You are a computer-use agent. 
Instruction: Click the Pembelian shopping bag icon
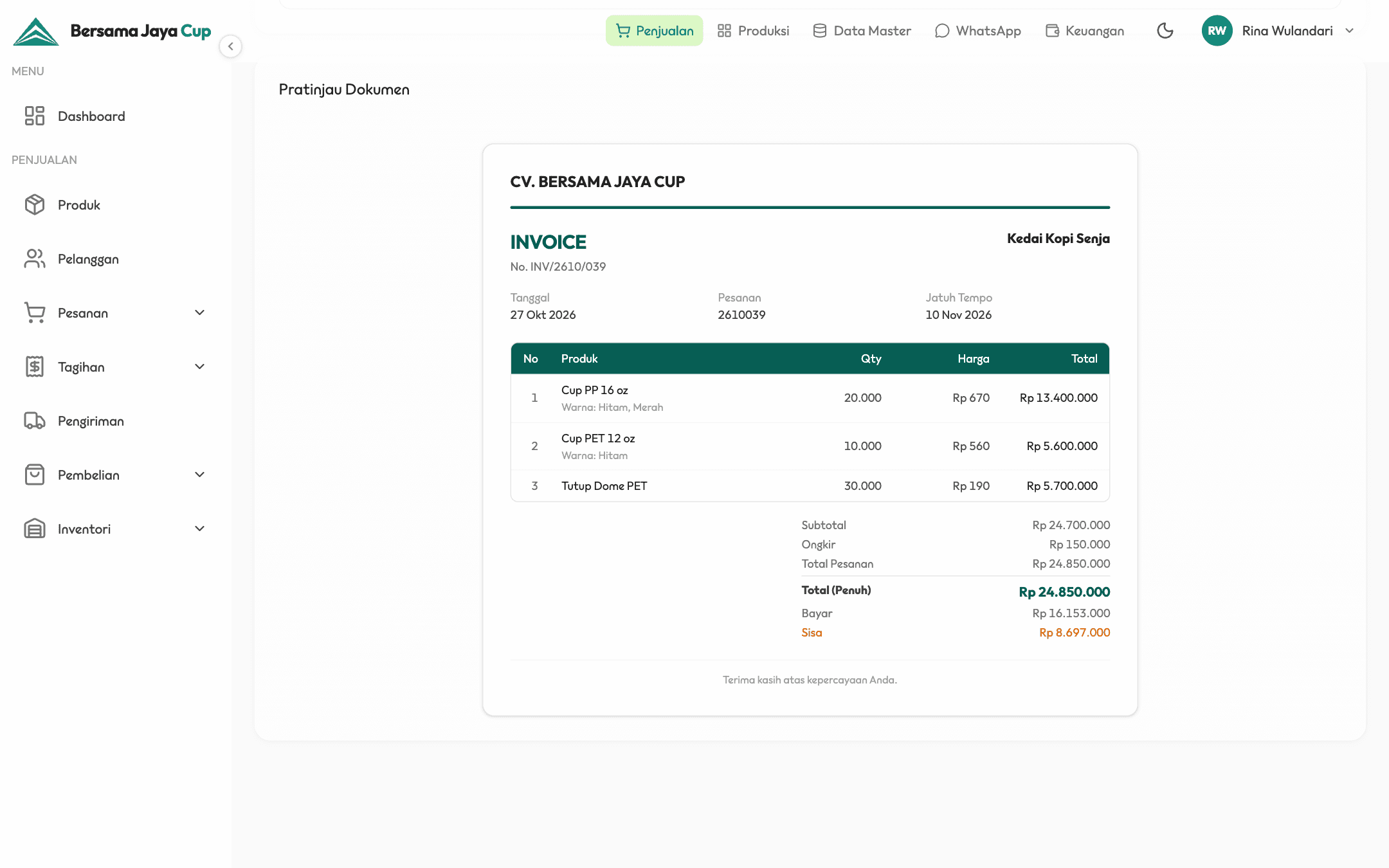35,475
